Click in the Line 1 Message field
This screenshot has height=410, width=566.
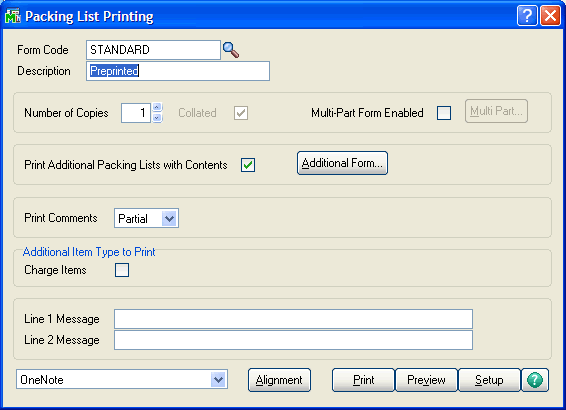(x=293, y=319)
